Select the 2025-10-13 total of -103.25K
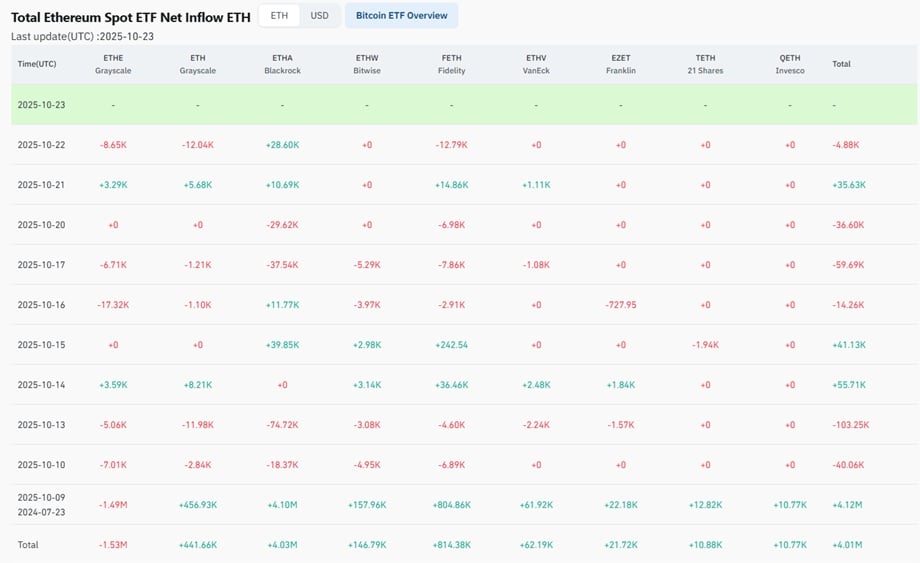 [850, 425]
